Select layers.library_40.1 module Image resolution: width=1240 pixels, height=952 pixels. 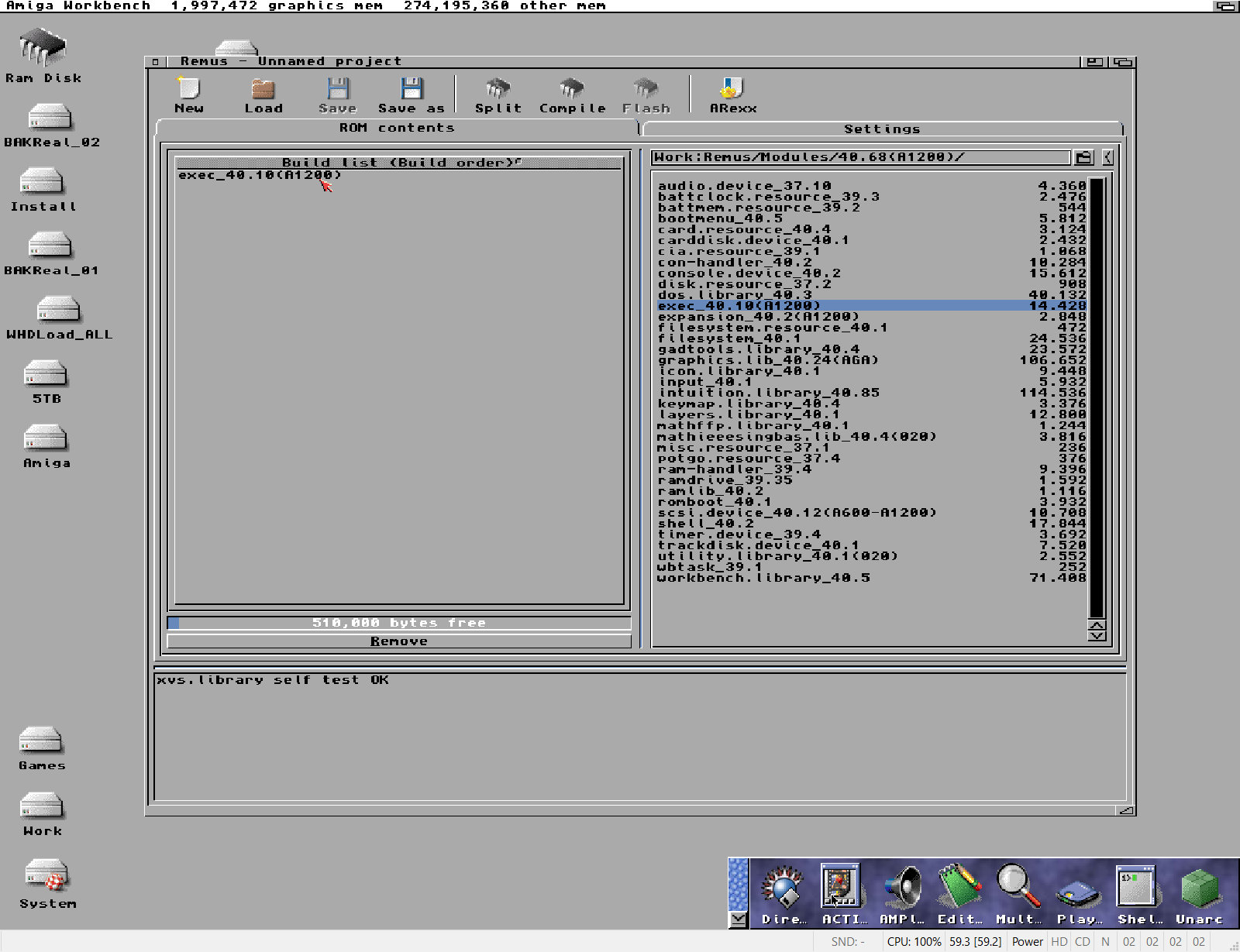pos(872,414)
